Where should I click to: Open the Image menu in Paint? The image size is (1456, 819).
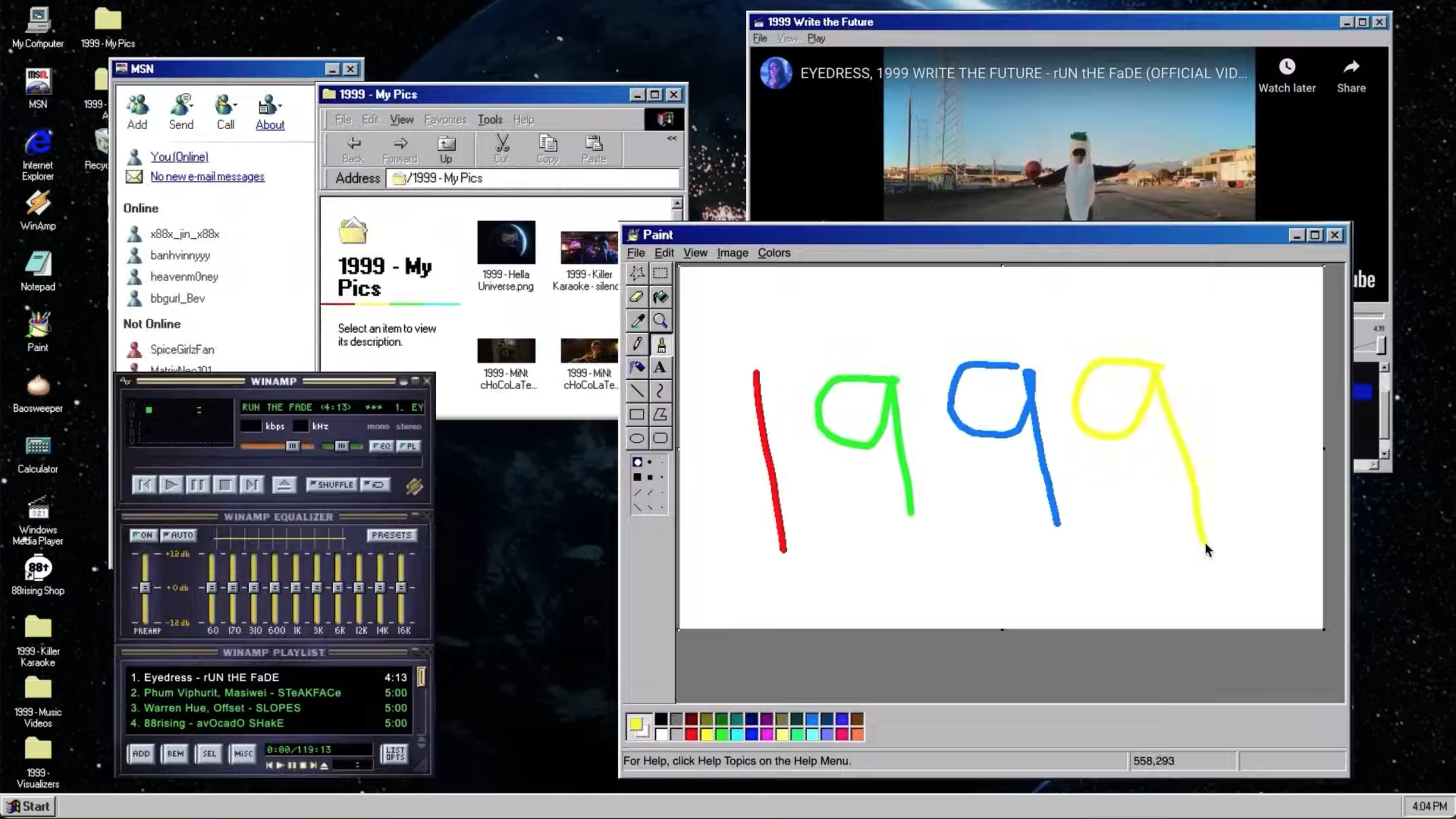click(732, 253)
